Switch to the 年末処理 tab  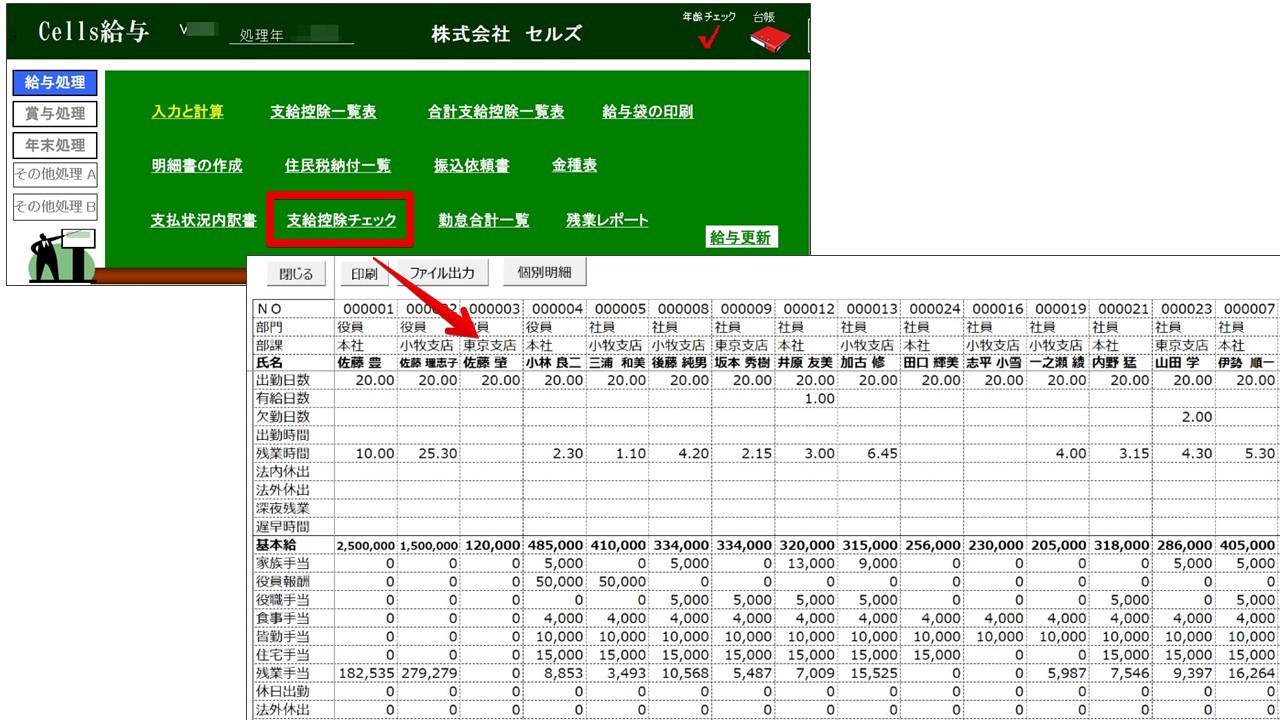[x=55, y=145]
